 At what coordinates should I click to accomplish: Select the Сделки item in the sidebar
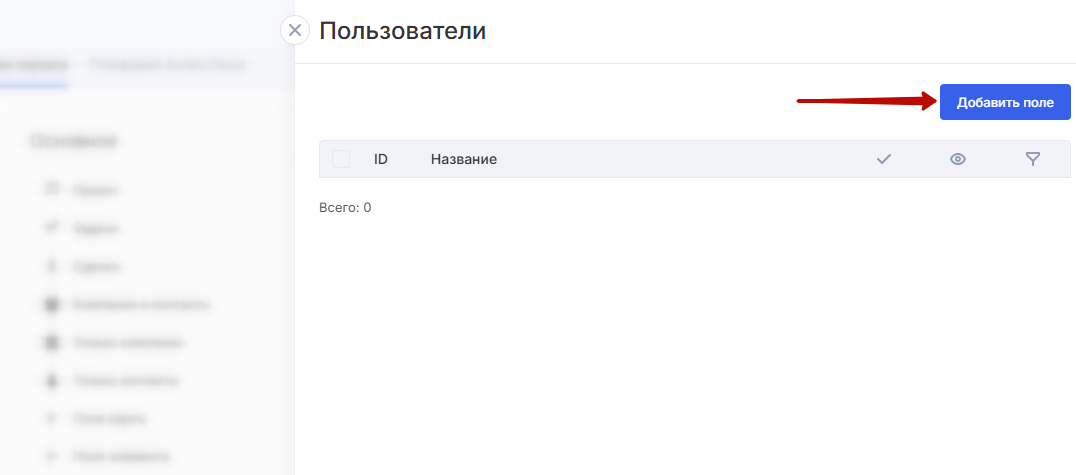(97, 266)
